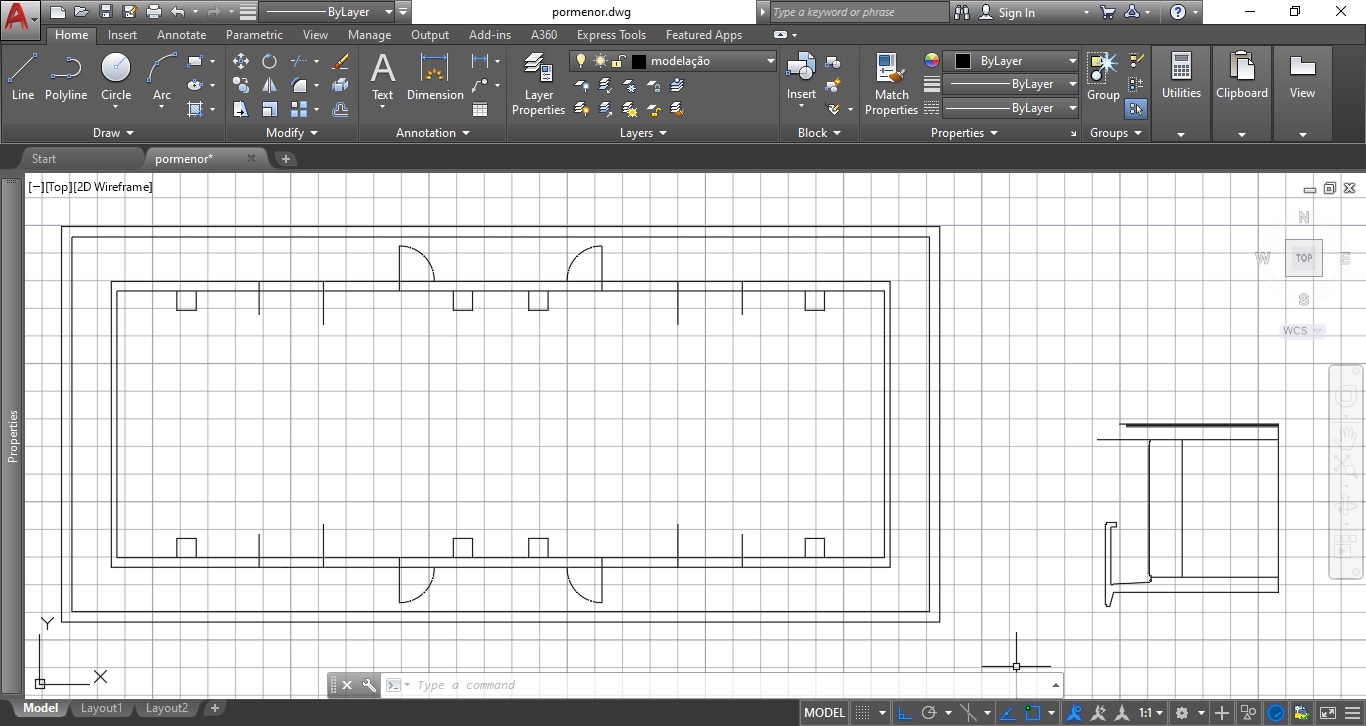Toggle Ortho mode in status bar
The width and height of the screenshot is (1366, 726).
coord(904,713)
